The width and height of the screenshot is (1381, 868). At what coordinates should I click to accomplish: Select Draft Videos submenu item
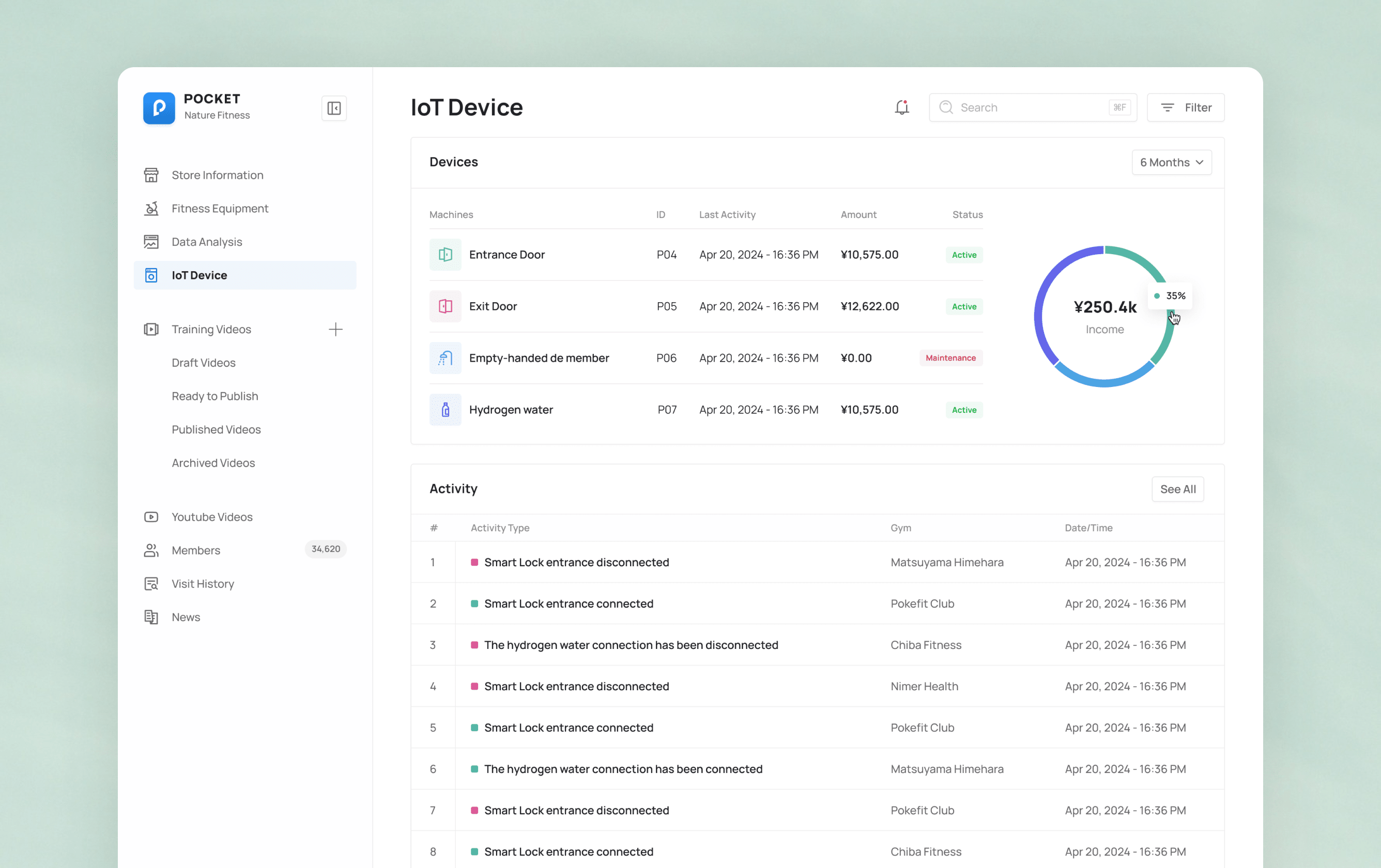tap(204, 362)
